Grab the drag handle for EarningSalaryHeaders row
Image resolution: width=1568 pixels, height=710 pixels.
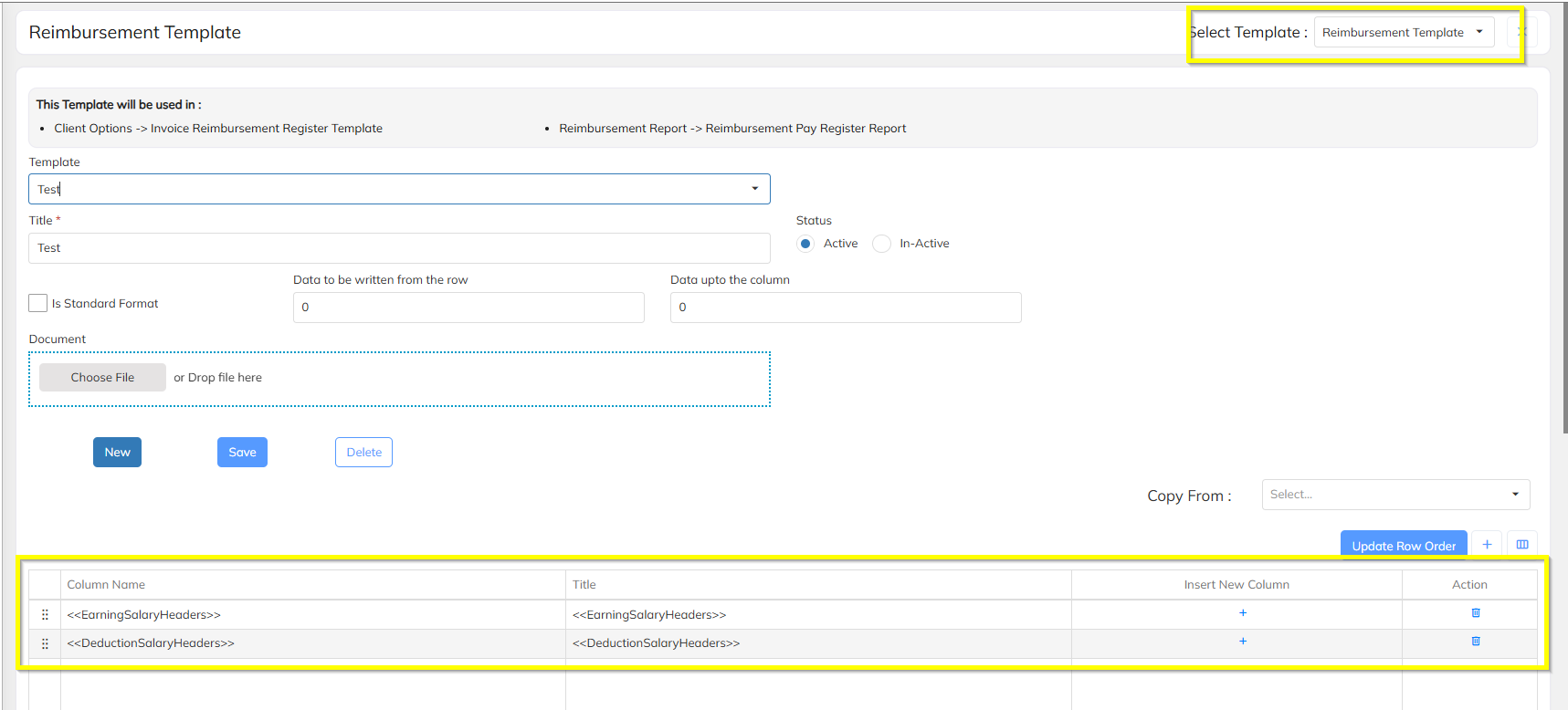45,614
